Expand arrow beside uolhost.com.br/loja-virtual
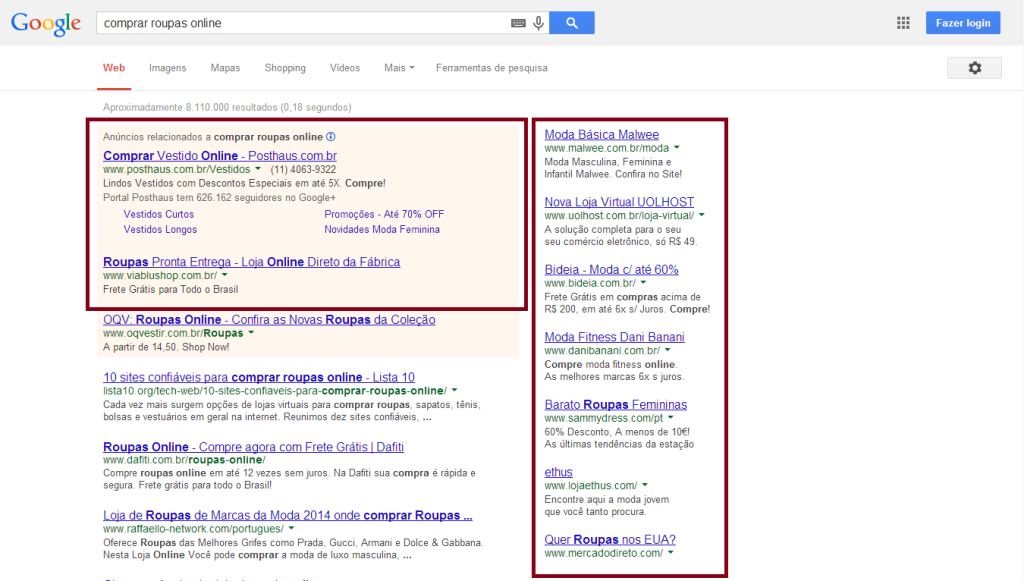Viewport: 1024px width, 581px height. (x=702, y=215)
